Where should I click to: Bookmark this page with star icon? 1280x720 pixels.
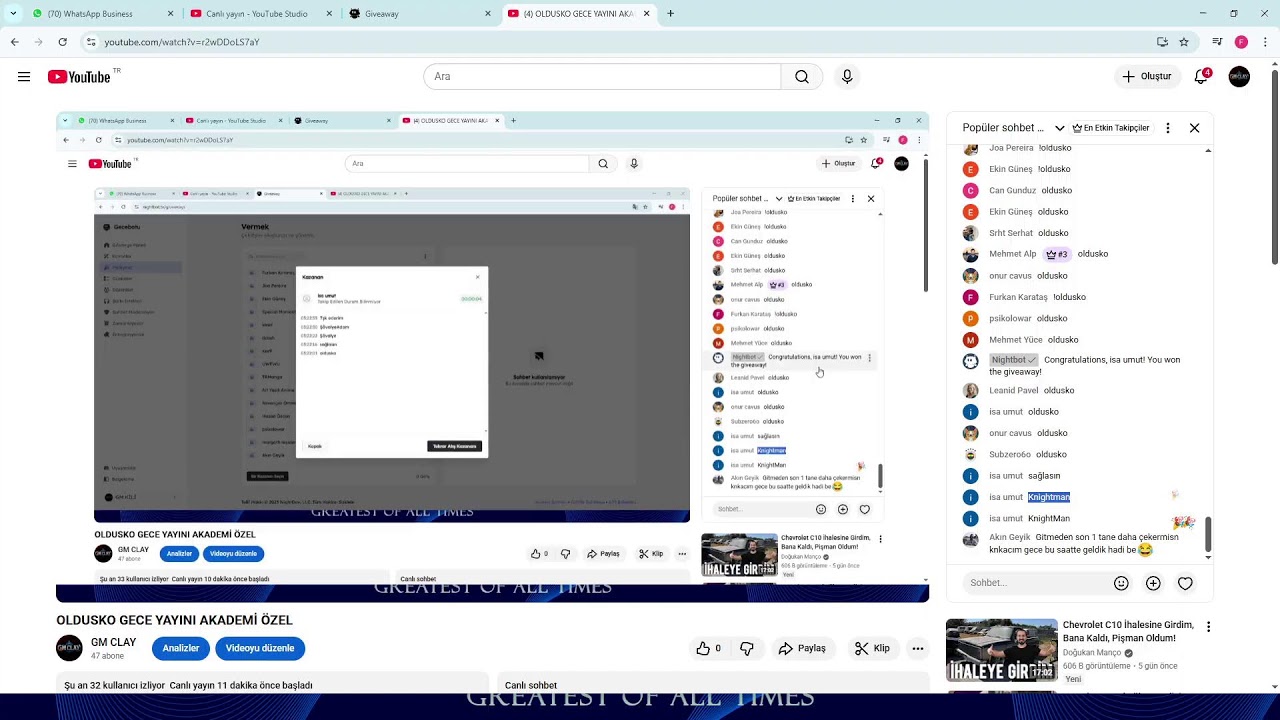pos(1184,42)
